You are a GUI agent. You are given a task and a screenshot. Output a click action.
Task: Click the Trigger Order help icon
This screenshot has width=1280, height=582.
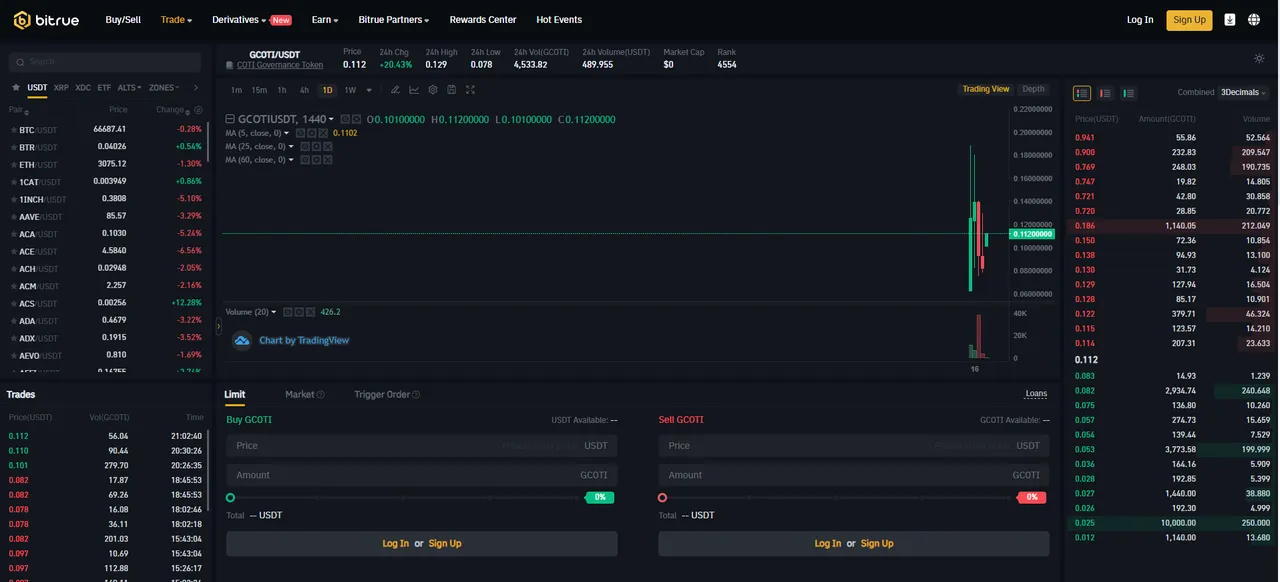click(416, 395)
